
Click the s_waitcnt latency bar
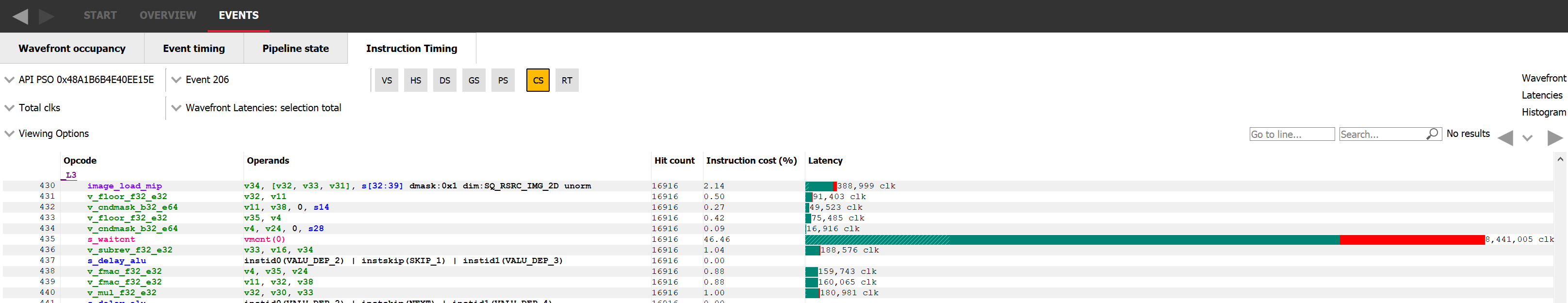[1144, 239]
